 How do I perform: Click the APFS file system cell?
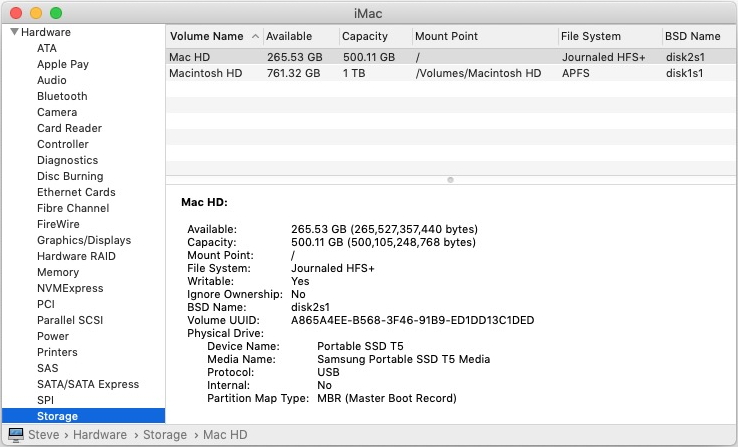coord(576,73)
